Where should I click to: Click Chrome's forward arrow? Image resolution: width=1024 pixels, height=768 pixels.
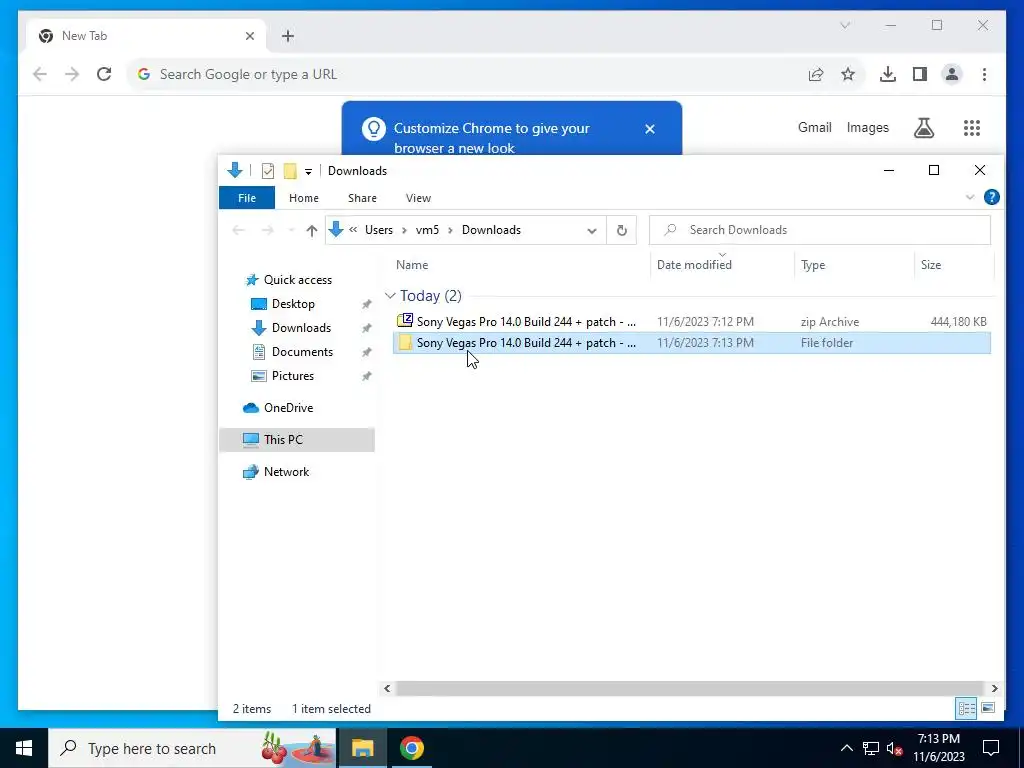pyautogui.click(x=72, y=74)
